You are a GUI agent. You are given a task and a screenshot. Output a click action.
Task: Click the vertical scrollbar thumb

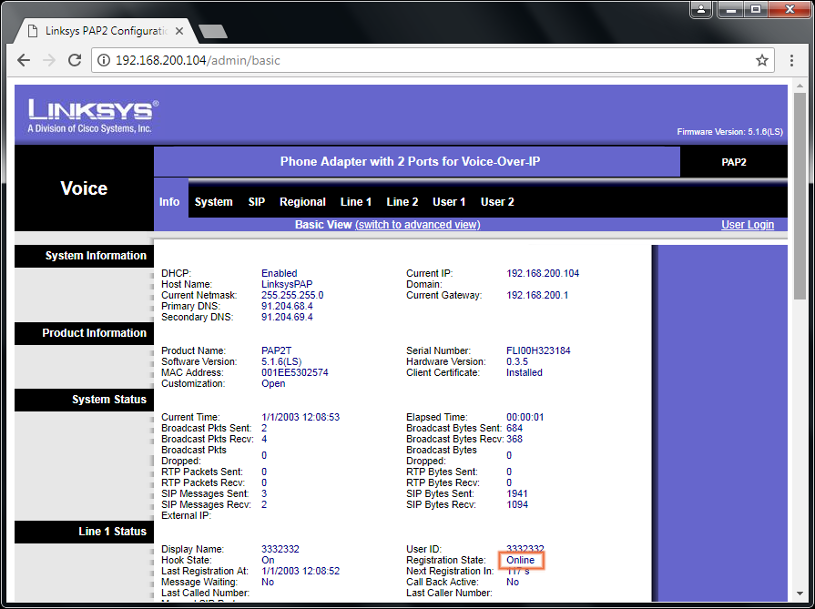click(x=800, y=196)
